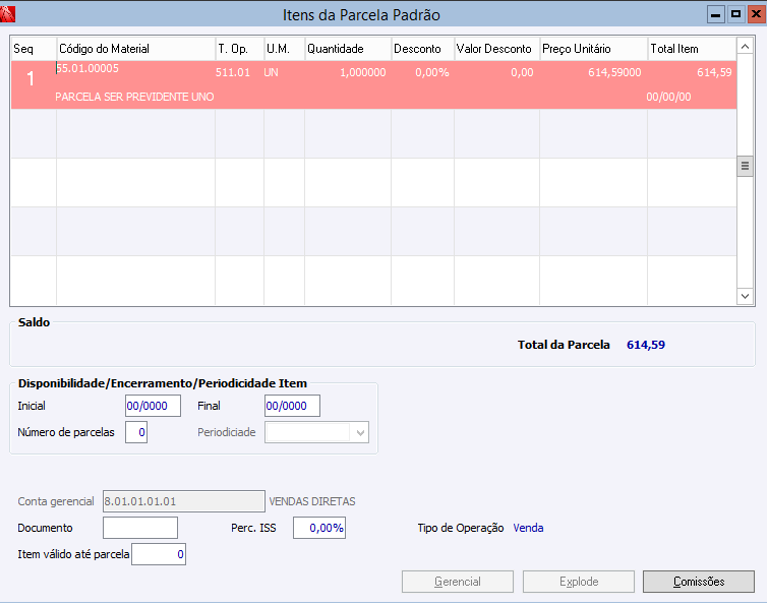Click the Preço Unitário column header

pos(594,49)
